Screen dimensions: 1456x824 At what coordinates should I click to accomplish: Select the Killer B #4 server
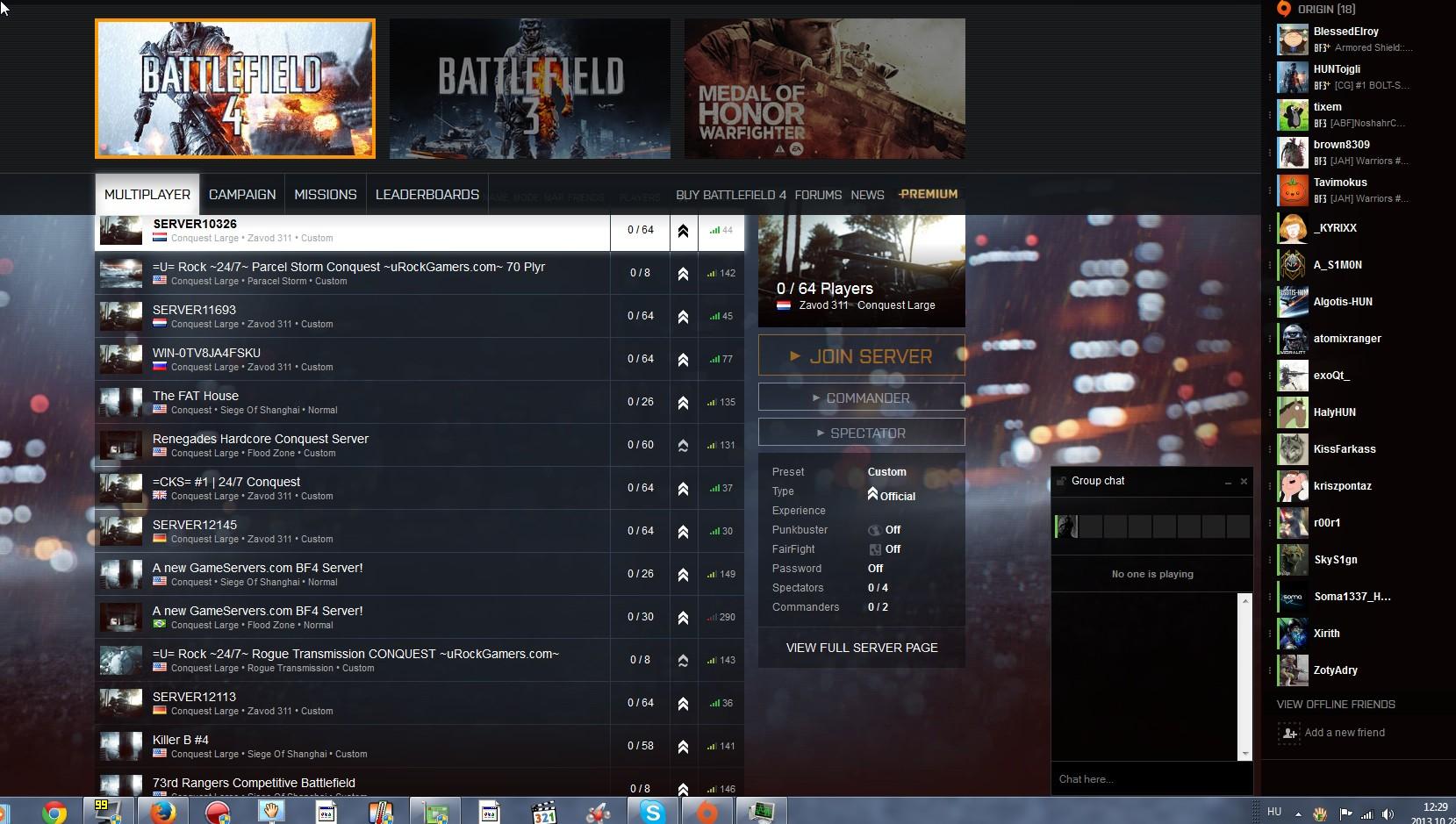[420, 746]
